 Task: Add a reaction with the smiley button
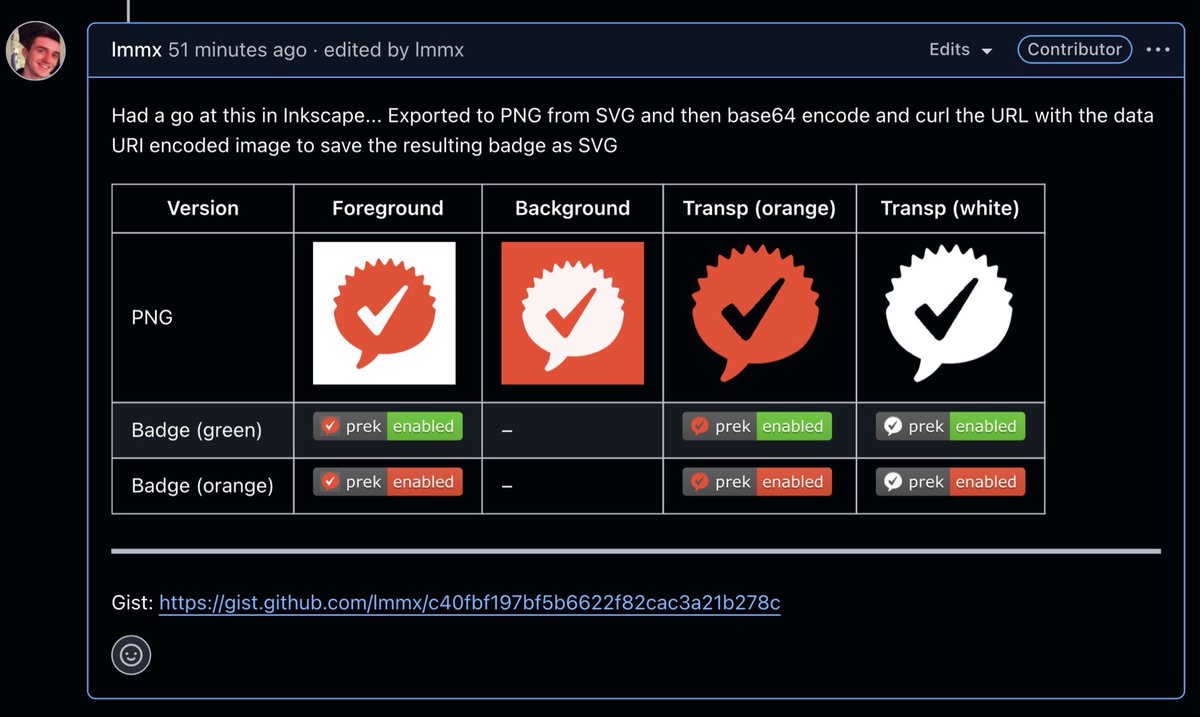click(131, 655)
